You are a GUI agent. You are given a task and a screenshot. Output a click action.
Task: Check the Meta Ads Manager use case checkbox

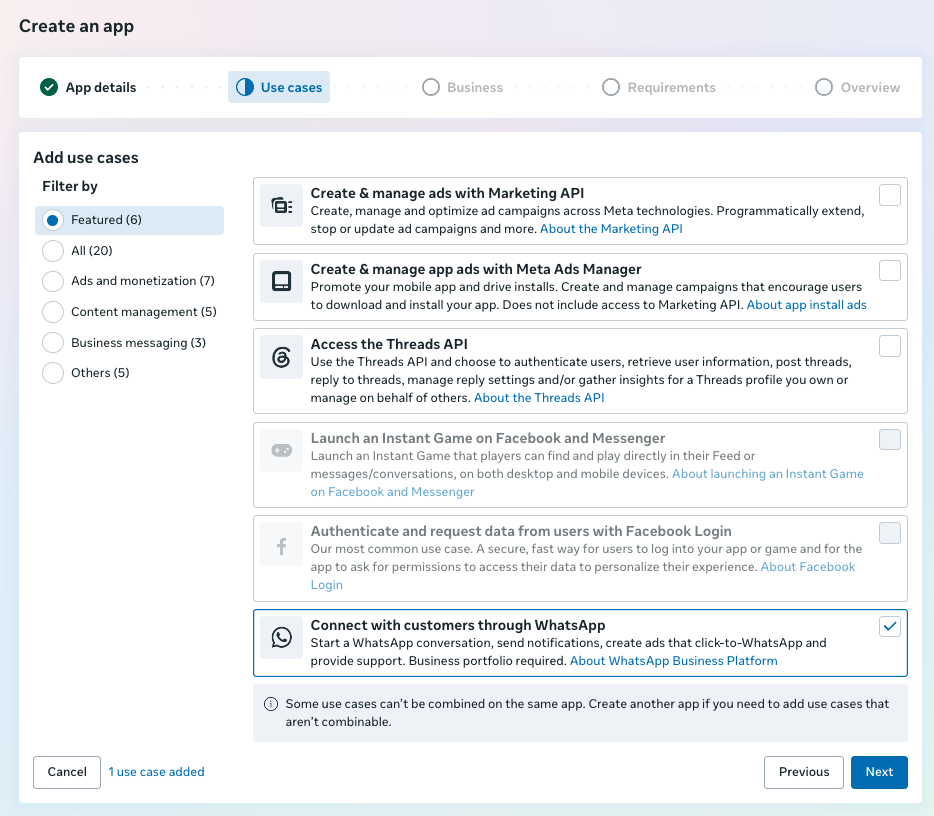(890, 270)
